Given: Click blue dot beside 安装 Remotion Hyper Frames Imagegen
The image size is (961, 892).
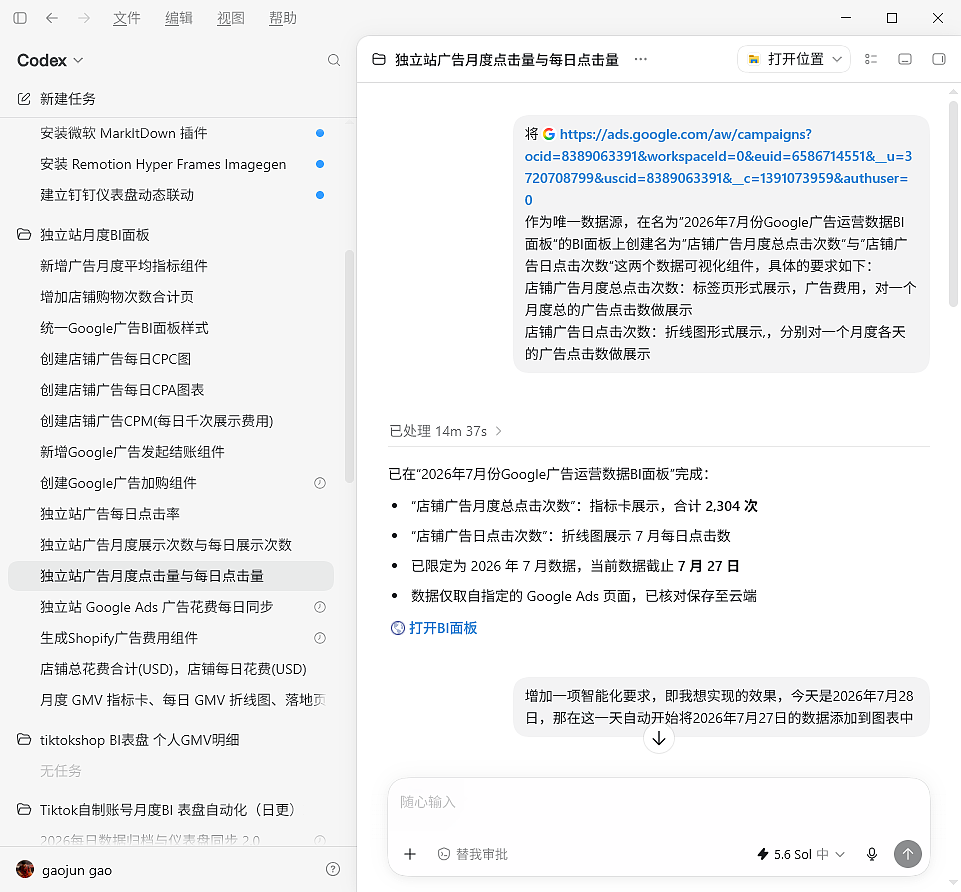Looking at the screenshot, I should tap(320, 164).
